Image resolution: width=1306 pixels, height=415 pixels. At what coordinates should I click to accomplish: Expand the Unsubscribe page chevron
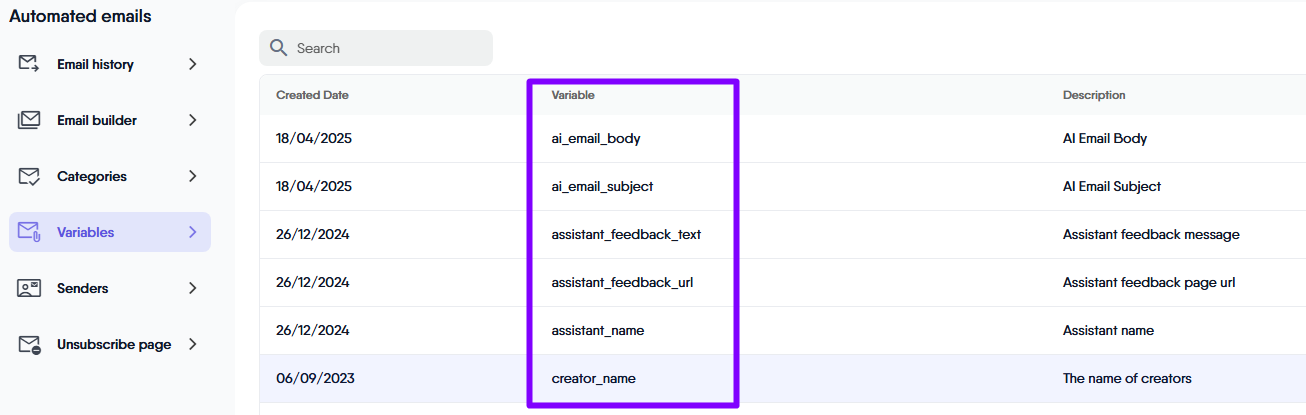(193, 344)
